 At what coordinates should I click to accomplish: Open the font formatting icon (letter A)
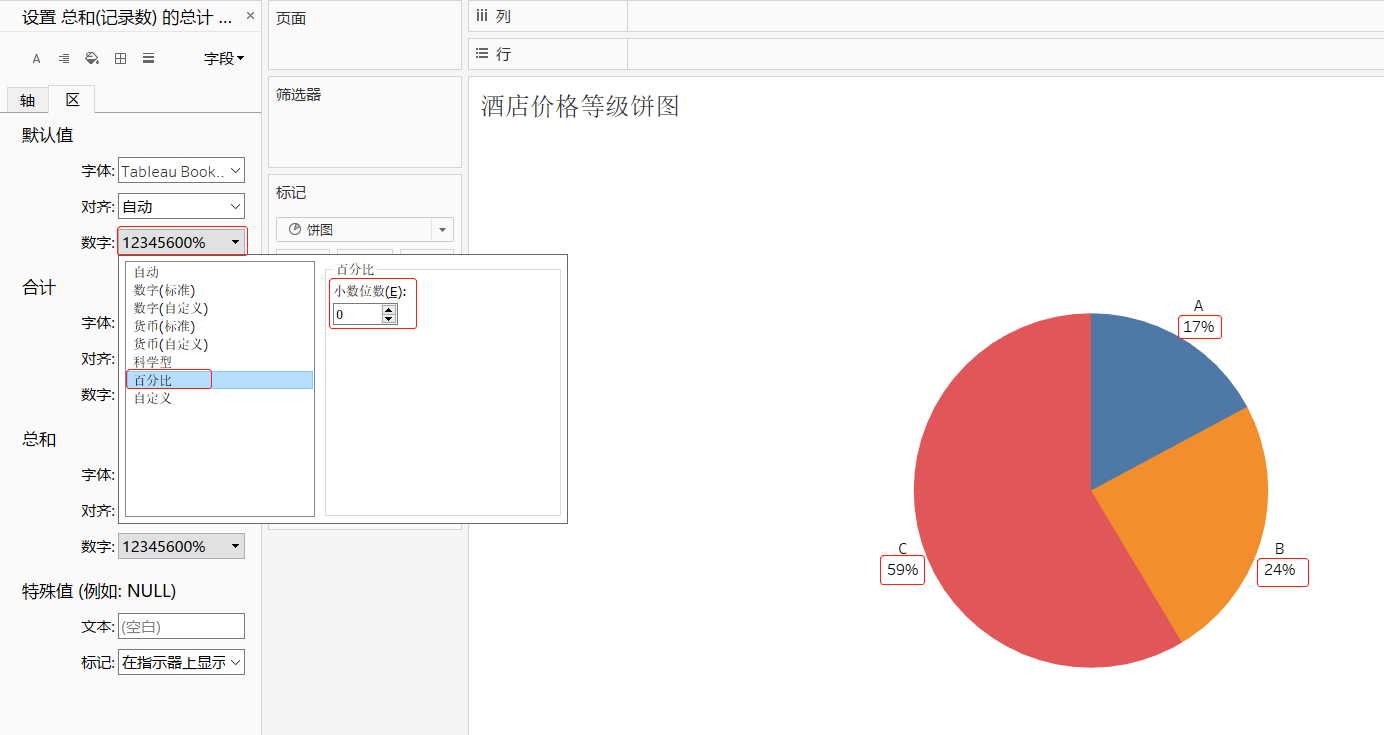click(x=36, y=59)
